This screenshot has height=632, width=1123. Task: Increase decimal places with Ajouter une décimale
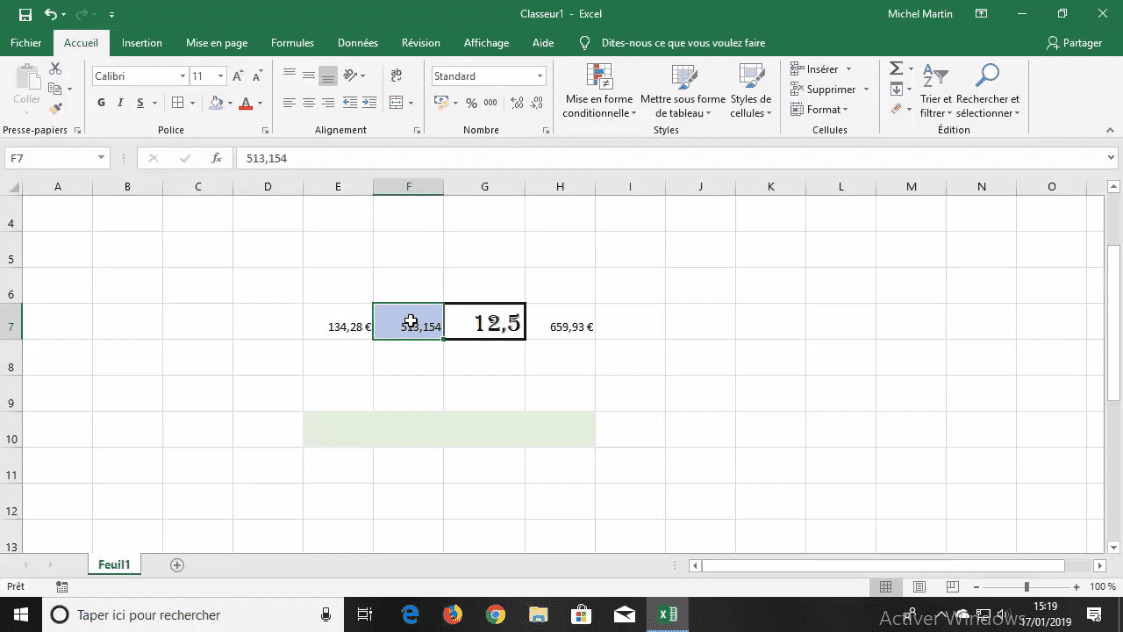point(516,102)
